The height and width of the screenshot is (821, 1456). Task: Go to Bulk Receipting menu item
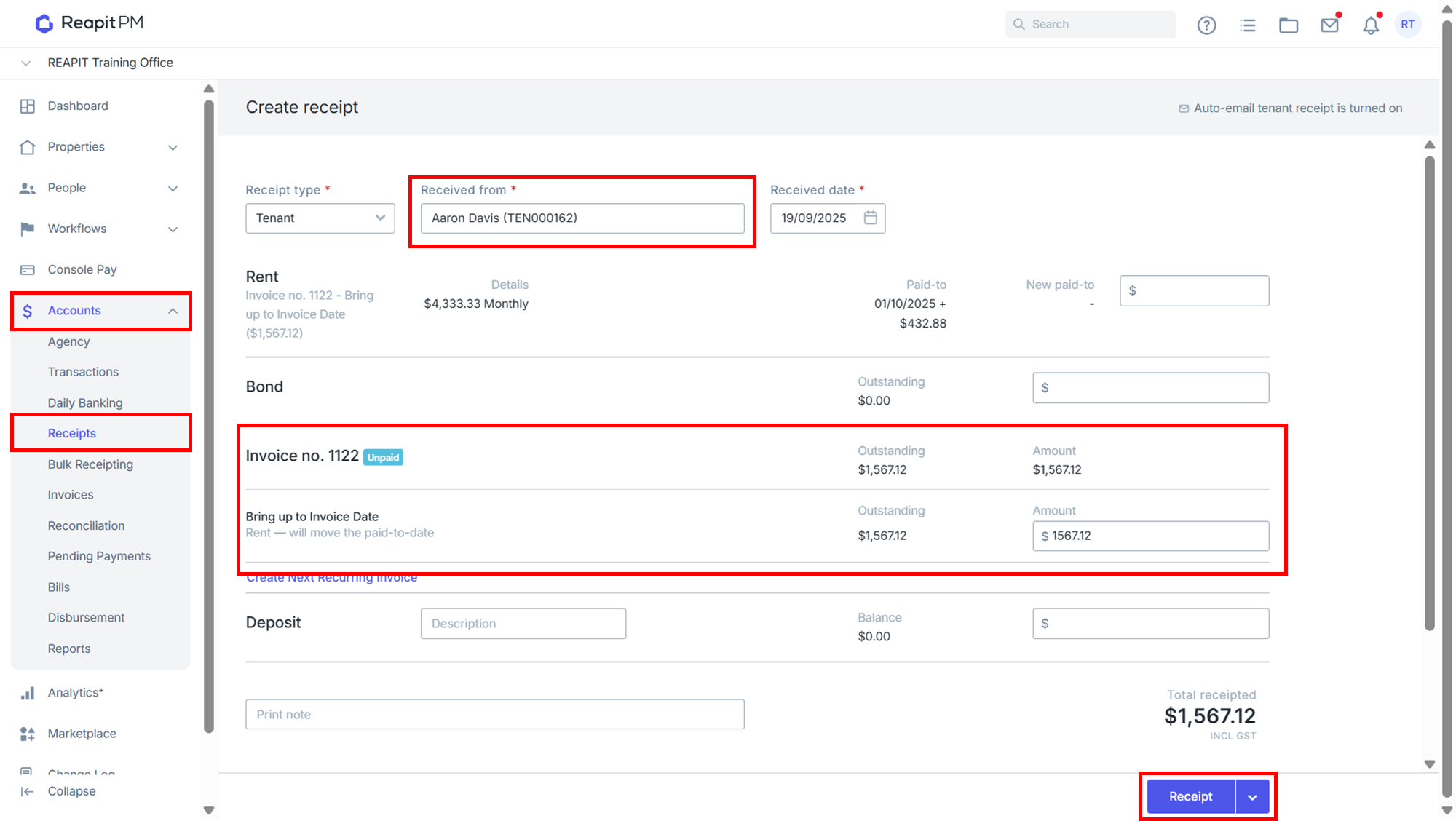(90, 464)
